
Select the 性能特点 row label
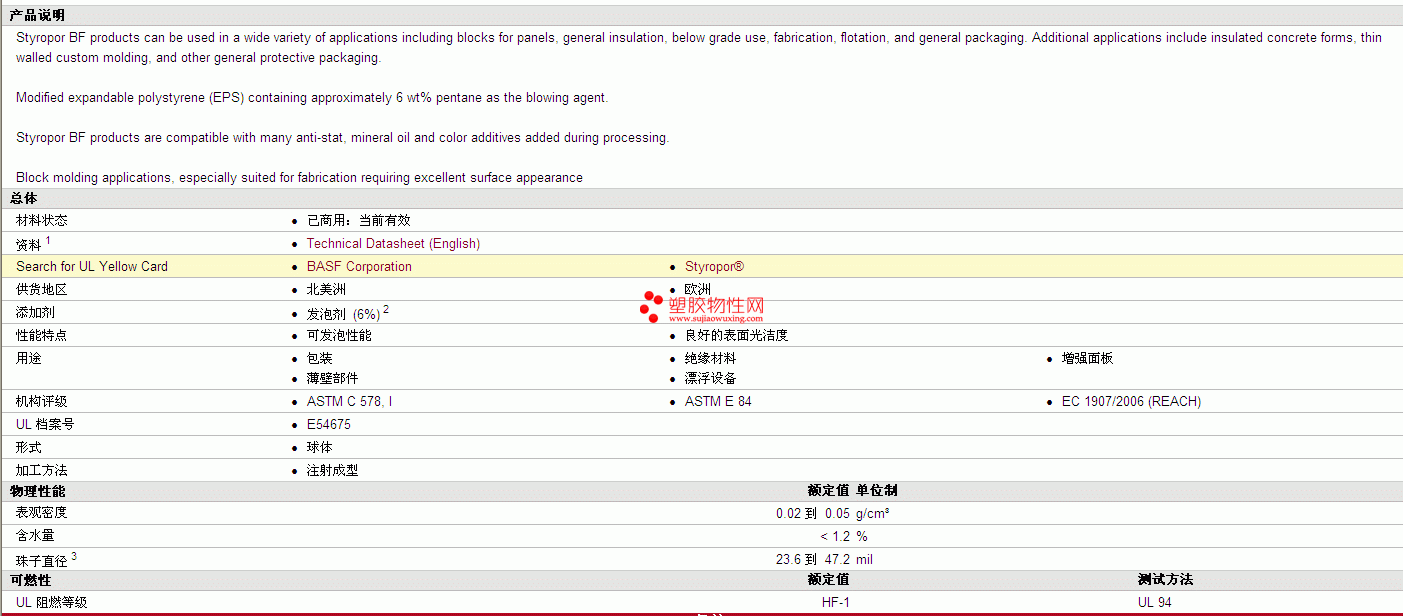[42, 335]
